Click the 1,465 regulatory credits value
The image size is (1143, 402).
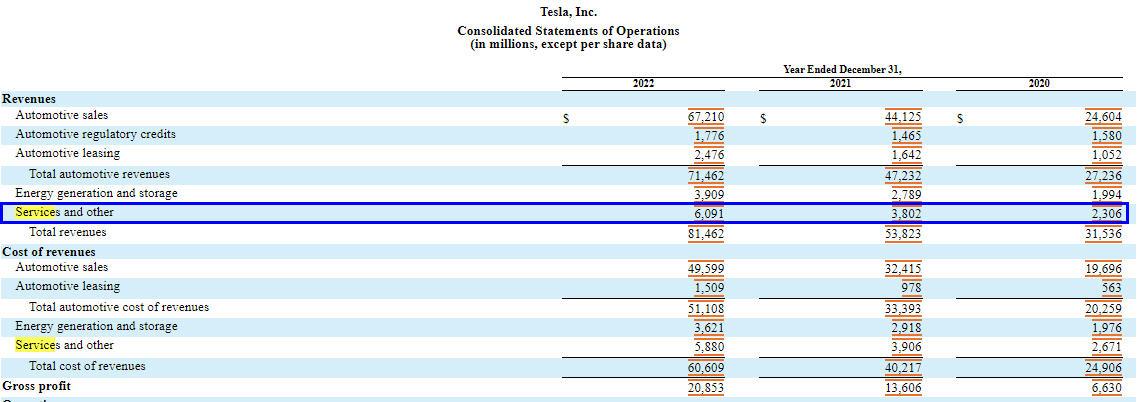[x=907, y=136]
